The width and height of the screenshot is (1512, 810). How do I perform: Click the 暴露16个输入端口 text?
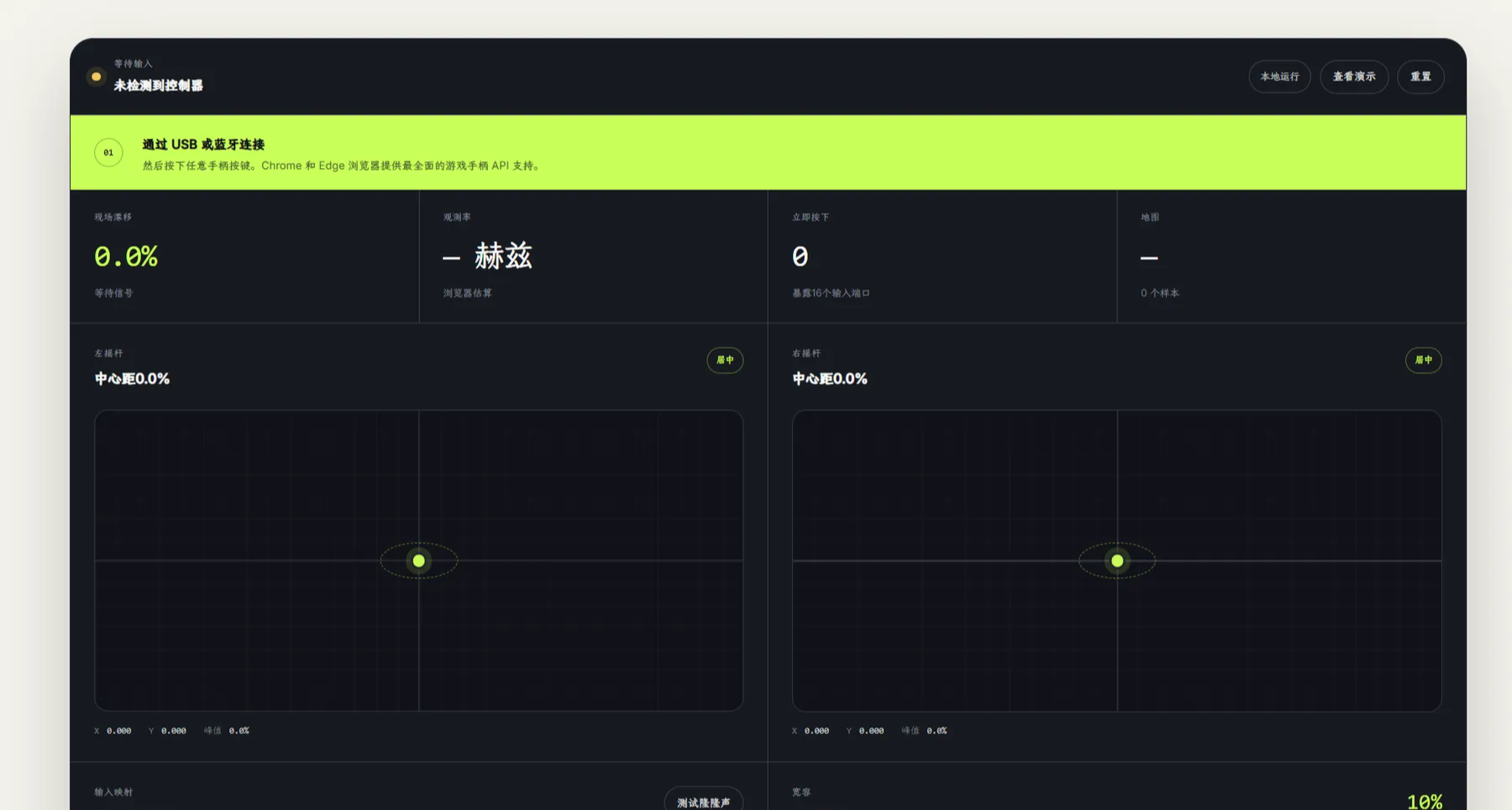pyautogui.click(x=831, y=293)
